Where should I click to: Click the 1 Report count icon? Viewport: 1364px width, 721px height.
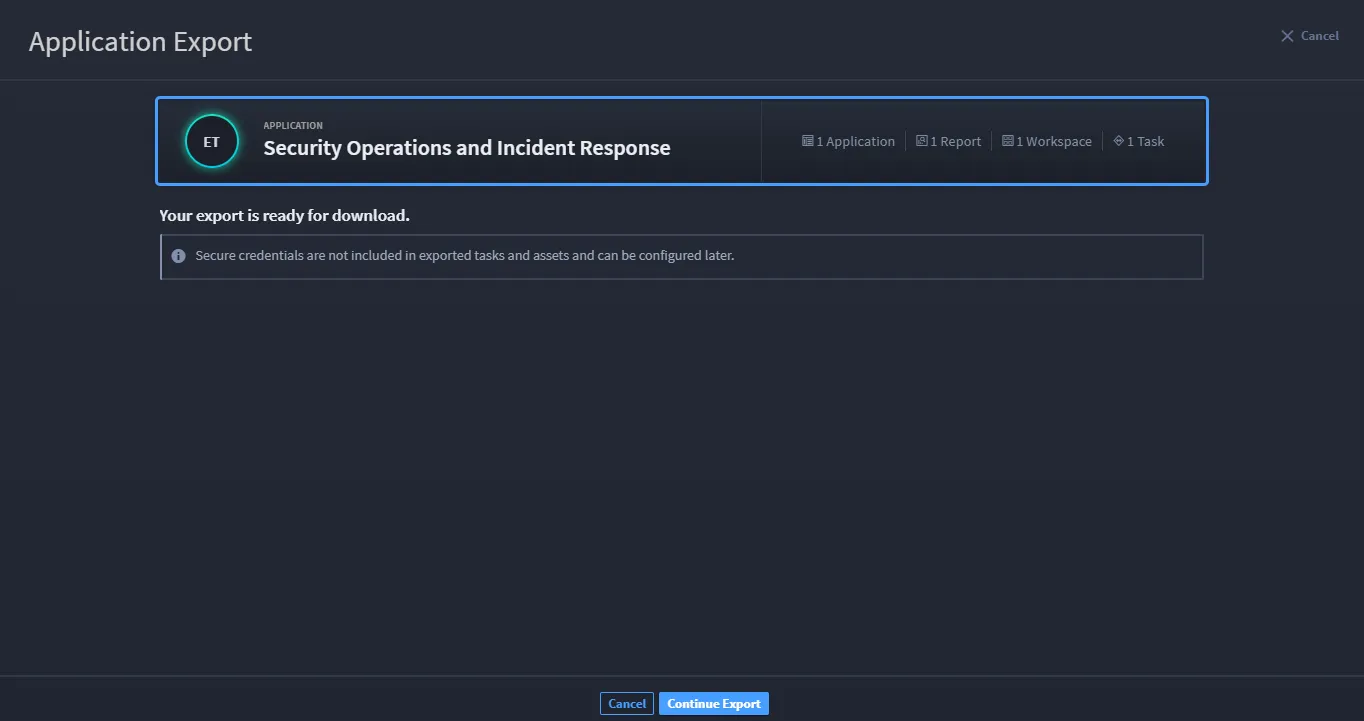click(x=922, y=141)
